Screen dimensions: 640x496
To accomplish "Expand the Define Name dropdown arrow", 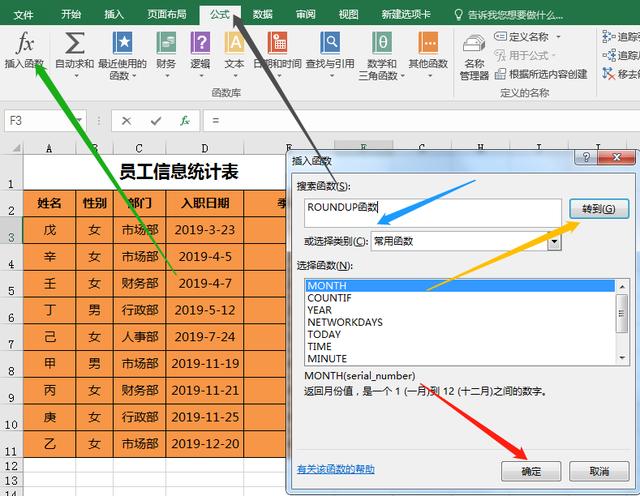I will (558, 37).
